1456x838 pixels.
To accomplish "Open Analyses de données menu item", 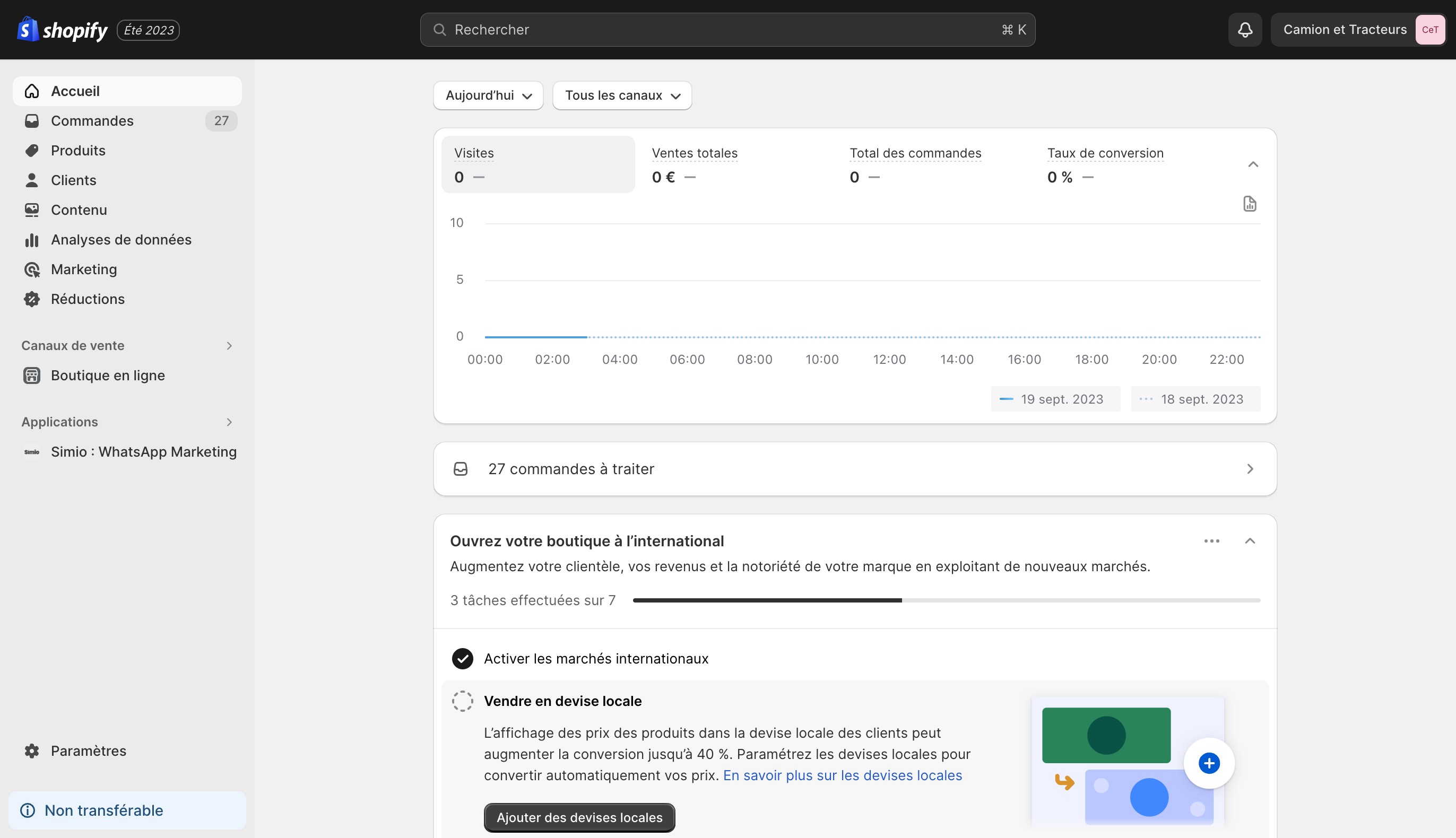I will pyautogui.click(x=121, y=239).
